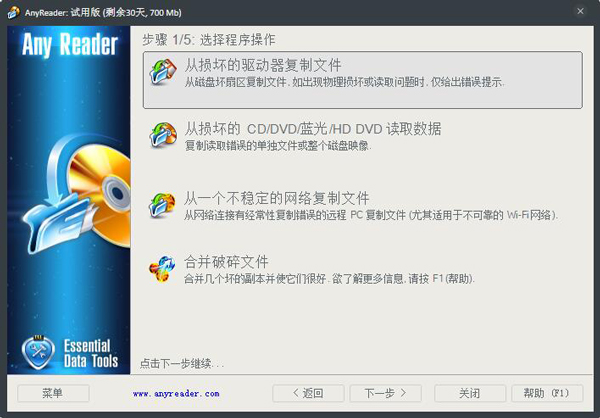This screenshot has height=418, width=600.
Task: Click description 复制读取错误的单独文件或整个磁盘映像
Action: point(278,146)
